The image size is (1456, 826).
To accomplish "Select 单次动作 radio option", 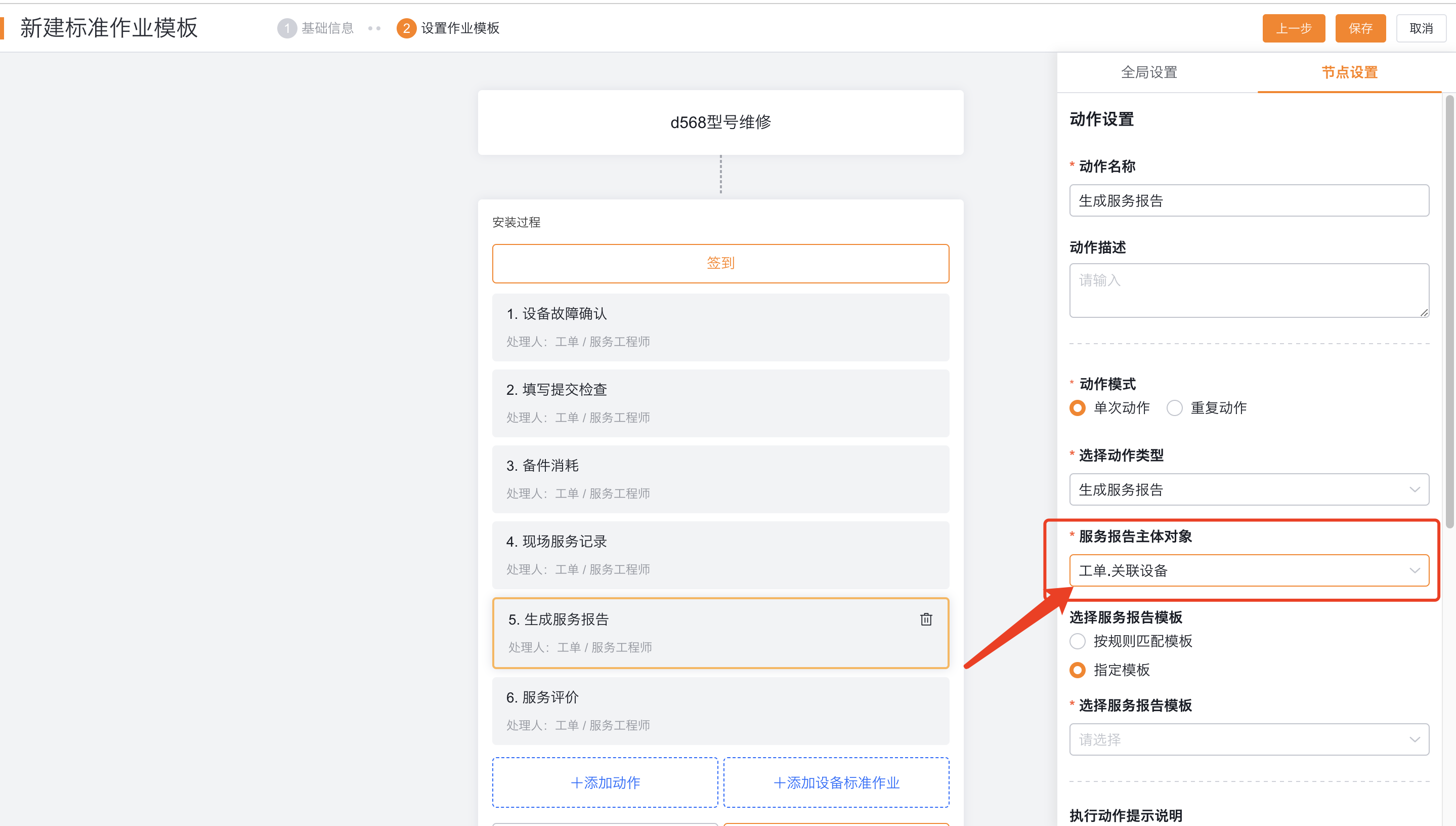I will click(x=1077, y=408).
